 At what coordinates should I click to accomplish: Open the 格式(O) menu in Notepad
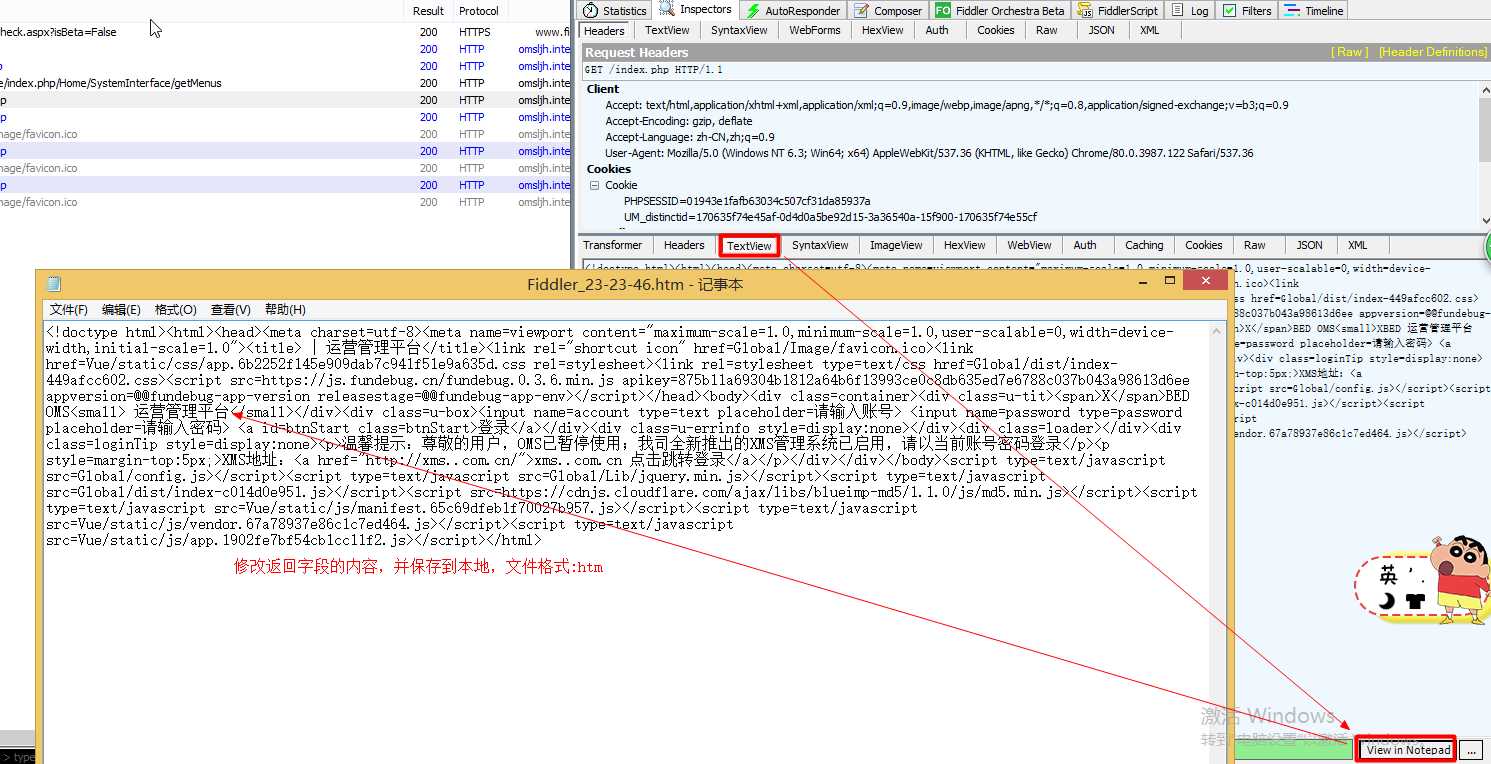pos(175,310)
